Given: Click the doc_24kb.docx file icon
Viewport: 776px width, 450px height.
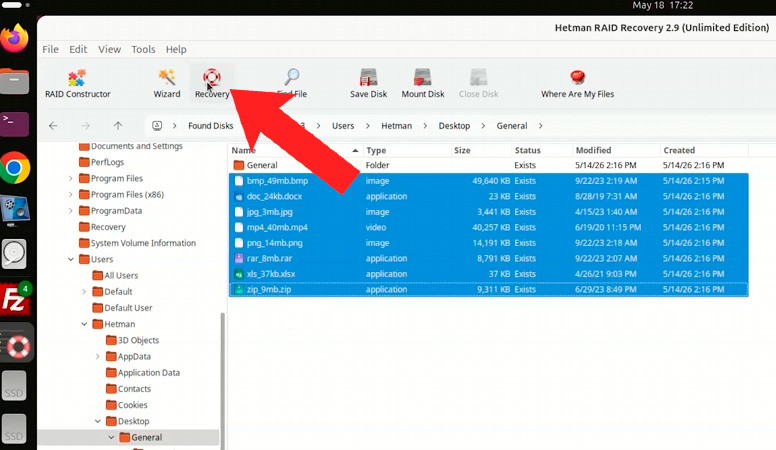Looking at the screenshot, I should click(x=239, y=196).
